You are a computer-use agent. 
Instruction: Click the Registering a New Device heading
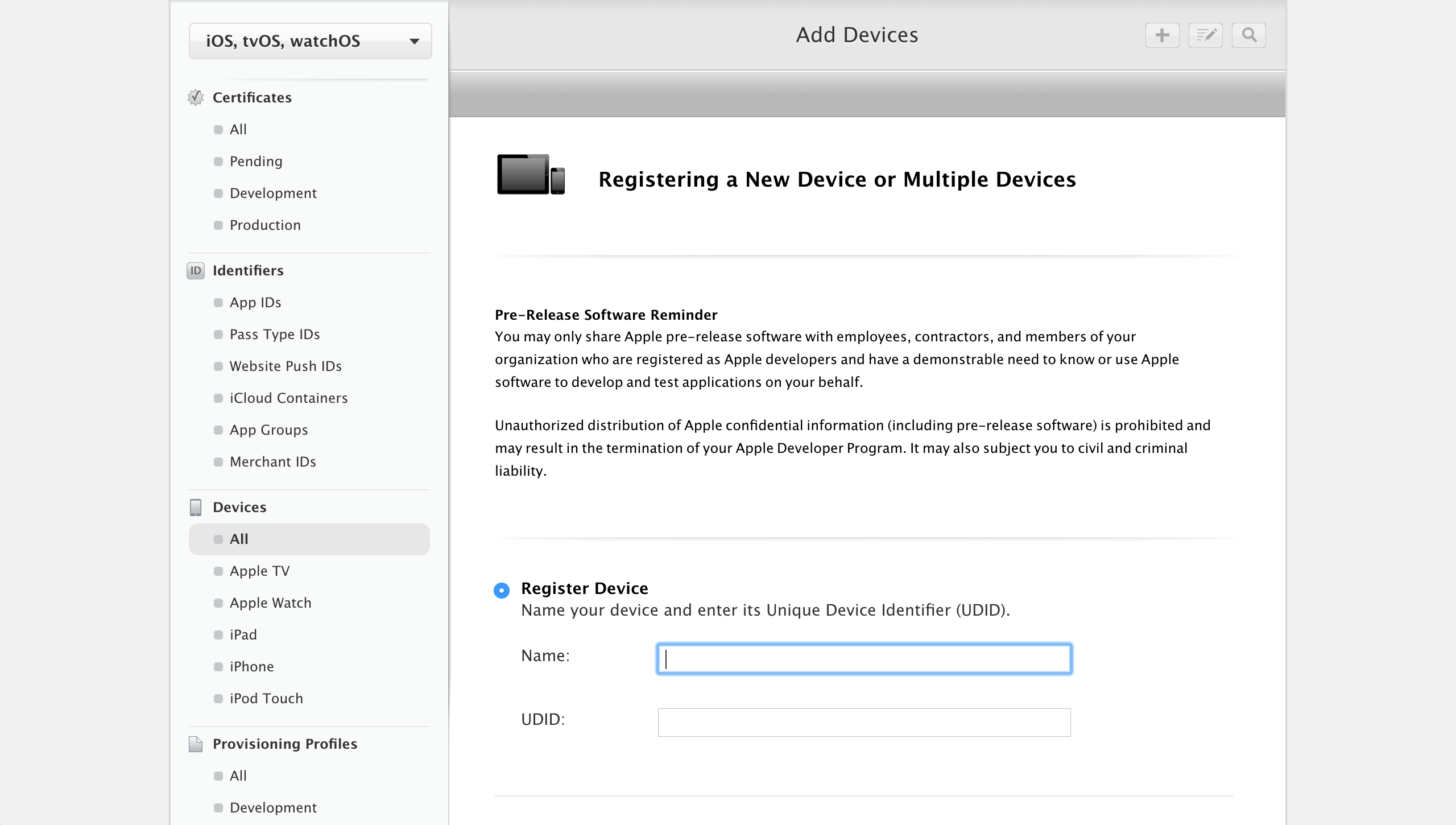pyautogui.click(x=837, y=179)
